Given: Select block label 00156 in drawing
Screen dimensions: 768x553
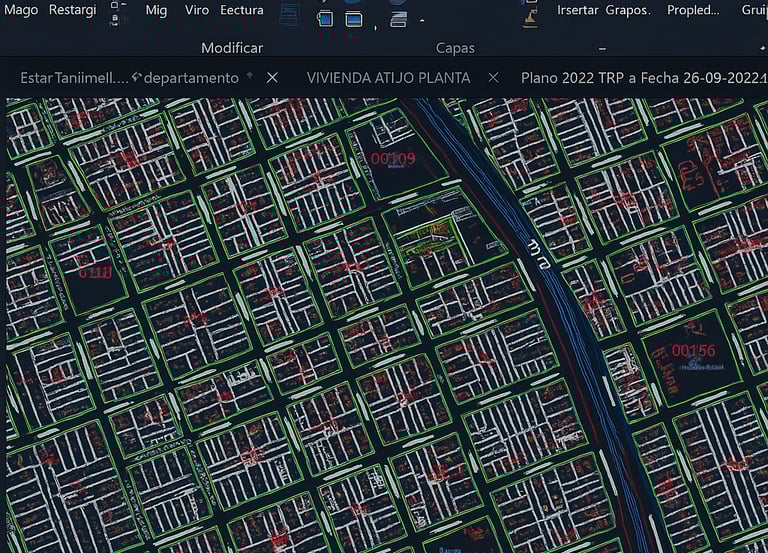Looking at the screenshot, I should pos(693,351).
